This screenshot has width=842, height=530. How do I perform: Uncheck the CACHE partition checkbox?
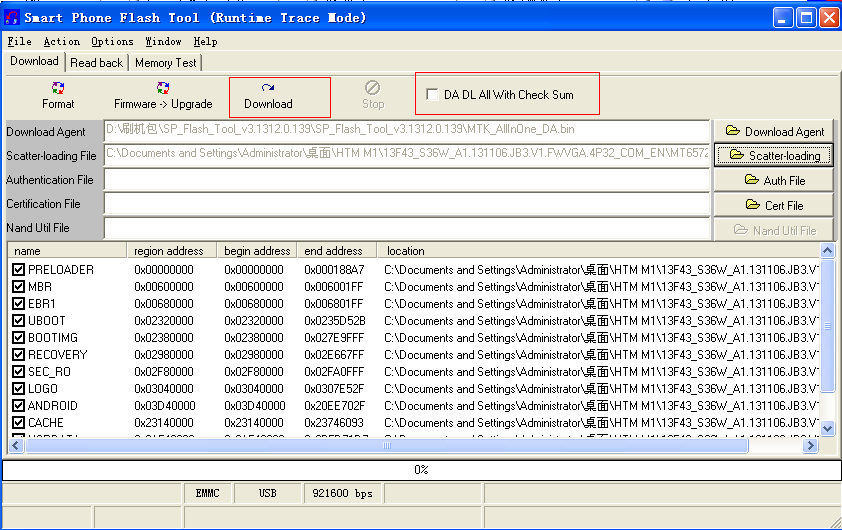pos(18,423)
